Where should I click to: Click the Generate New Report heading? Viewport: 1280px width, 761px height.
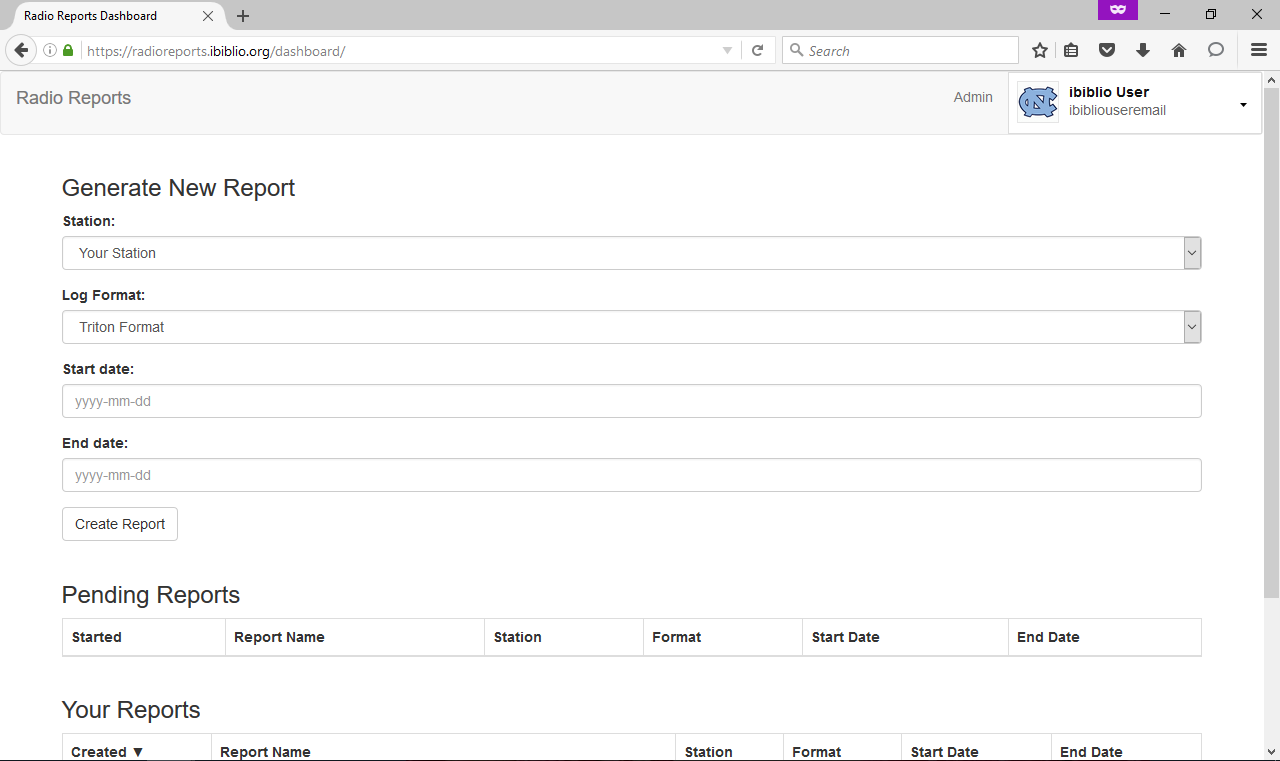[x=178, y=188]
